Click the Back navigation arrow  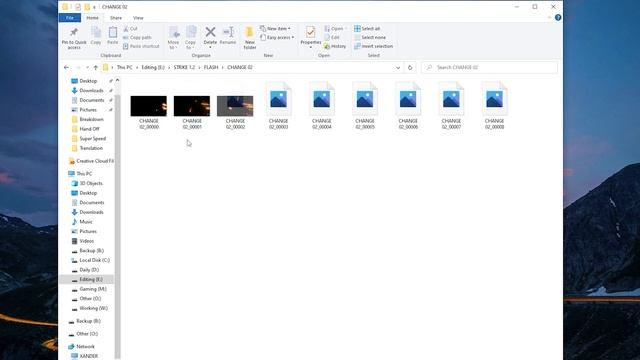(66, 67)
